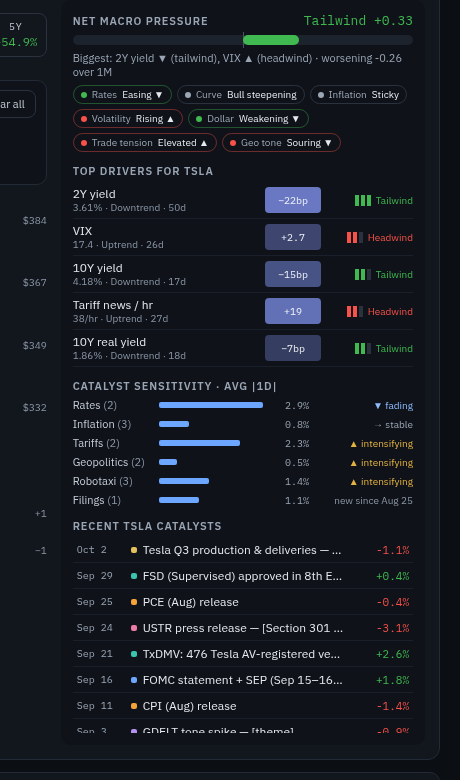
Task: Open the TxDMV 476 Tesla AV-registered catalyst
Action: [x=243, y=654]
